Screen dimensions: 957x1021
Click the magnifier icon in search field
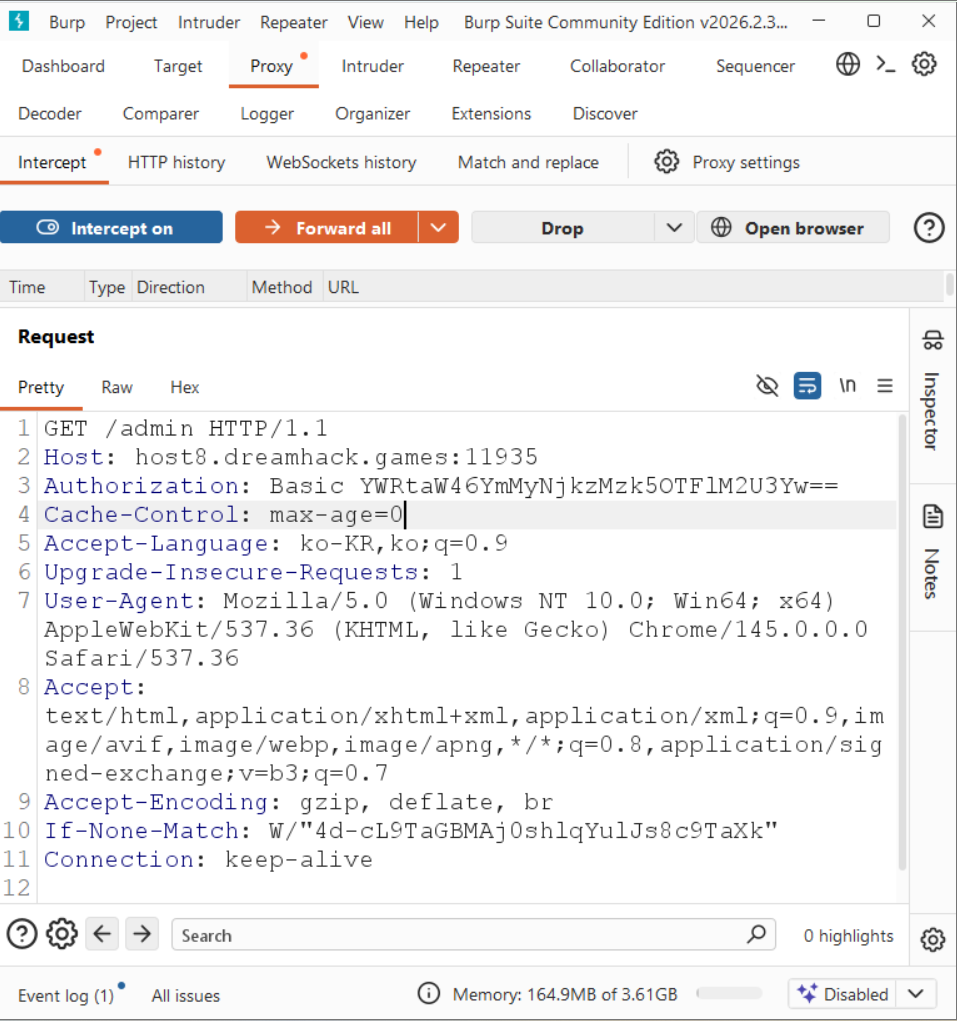(756, 934)
